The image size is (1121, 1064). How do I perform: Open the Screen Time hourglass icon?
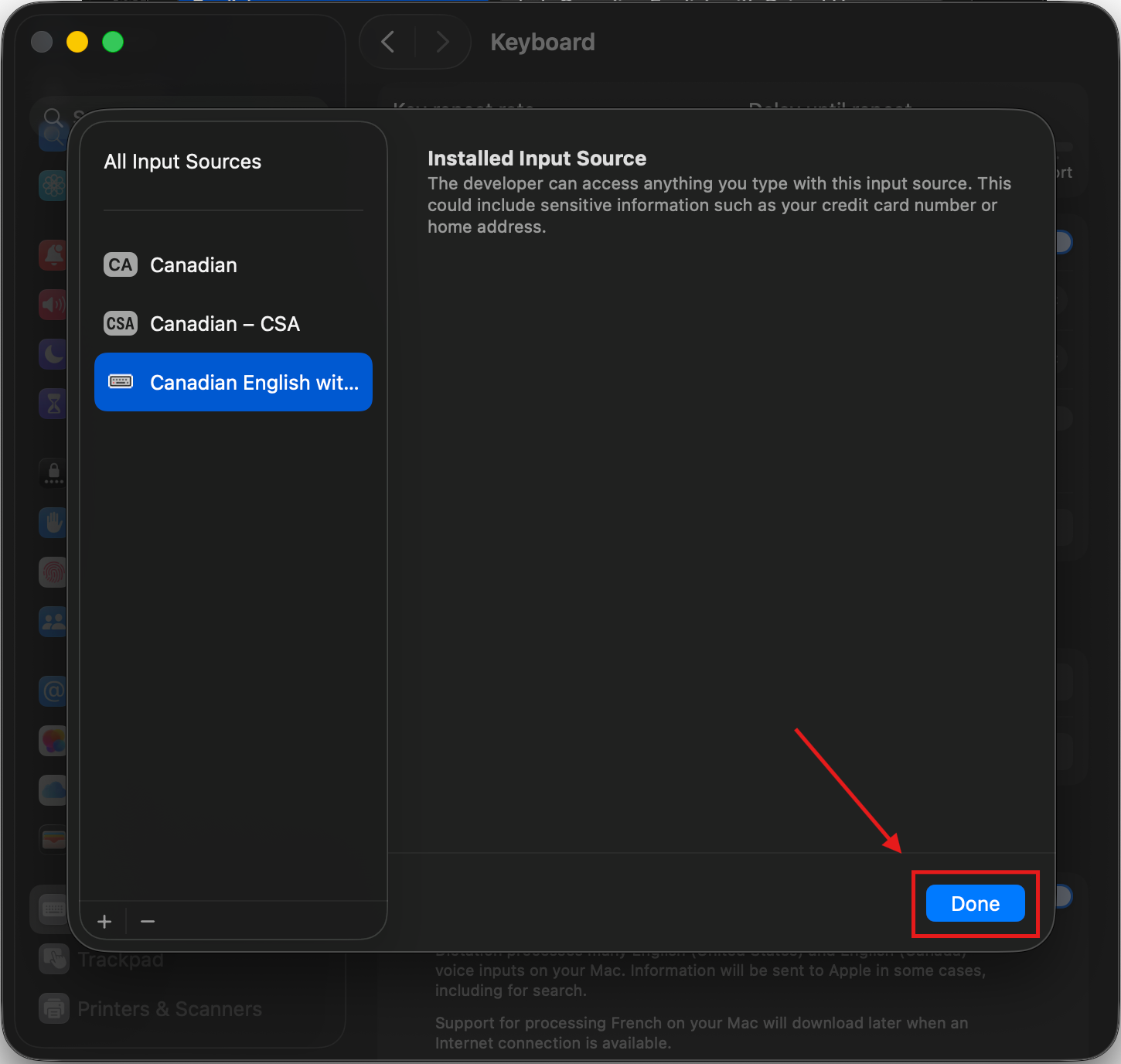[53, 404]
